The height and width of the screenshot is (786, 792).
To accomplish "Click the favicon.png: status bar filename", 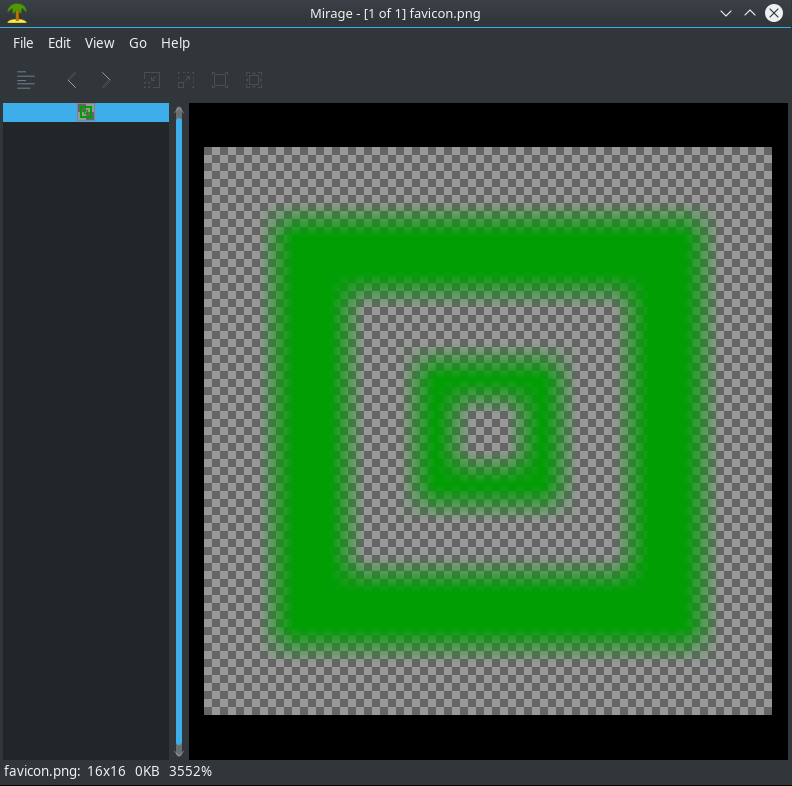I will tap(42, 771).
